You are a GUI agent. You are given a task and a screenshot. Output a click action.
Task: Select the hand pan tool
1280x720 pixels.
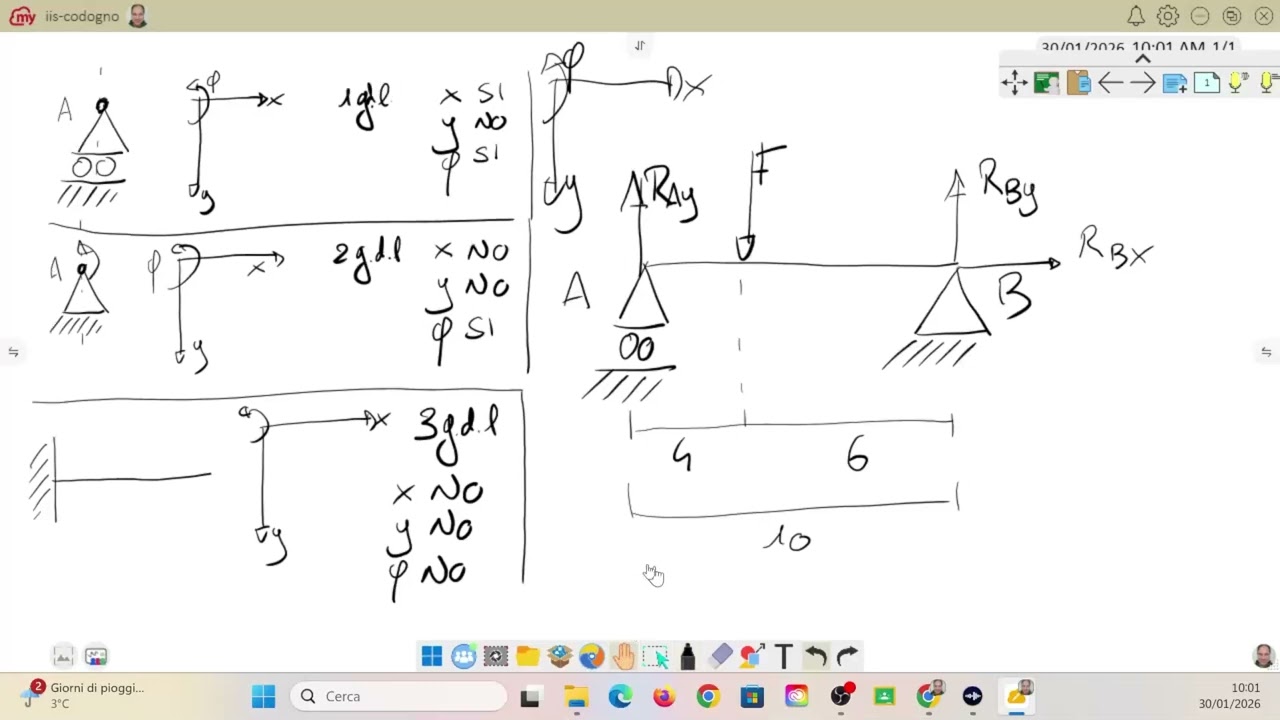click(624, 656)
